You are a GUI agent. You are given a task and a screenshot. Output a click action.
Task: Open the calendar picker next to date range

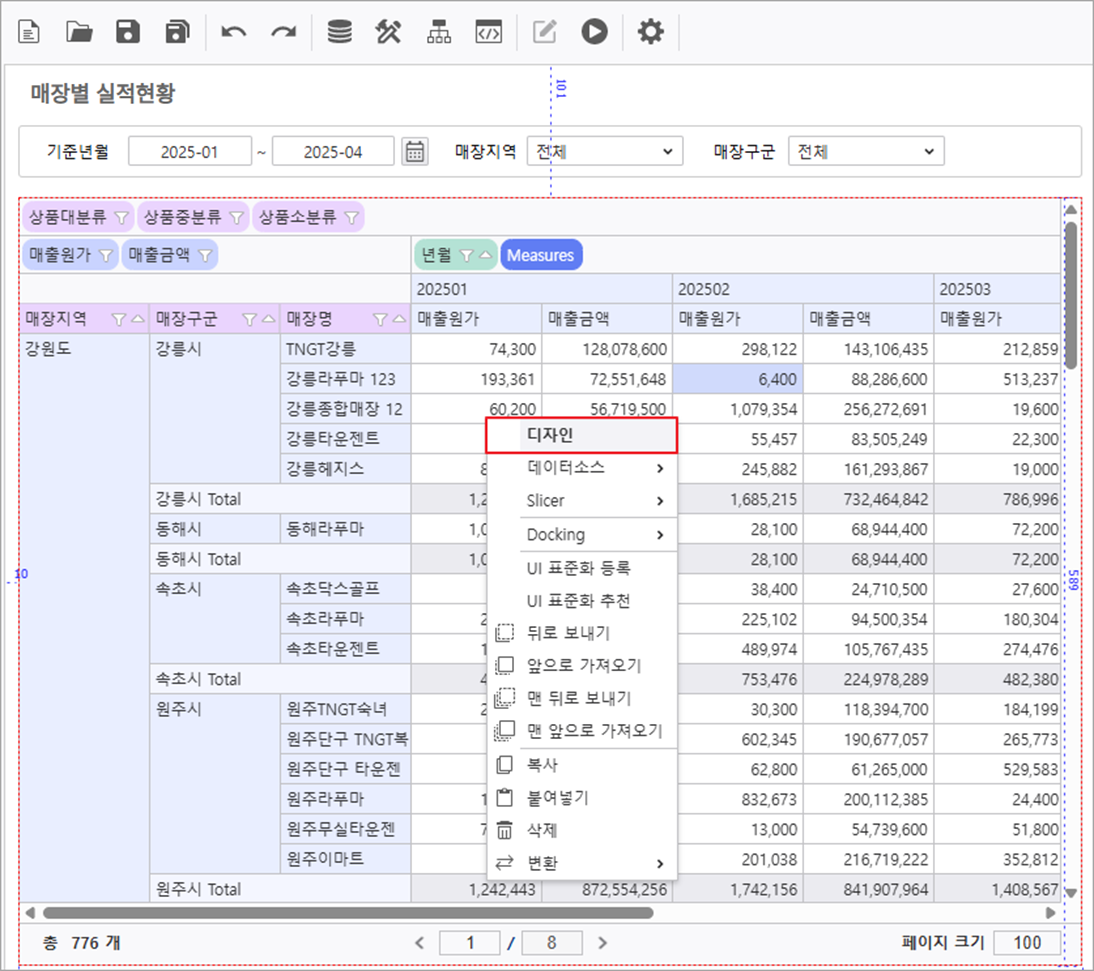tap(414, 152)
